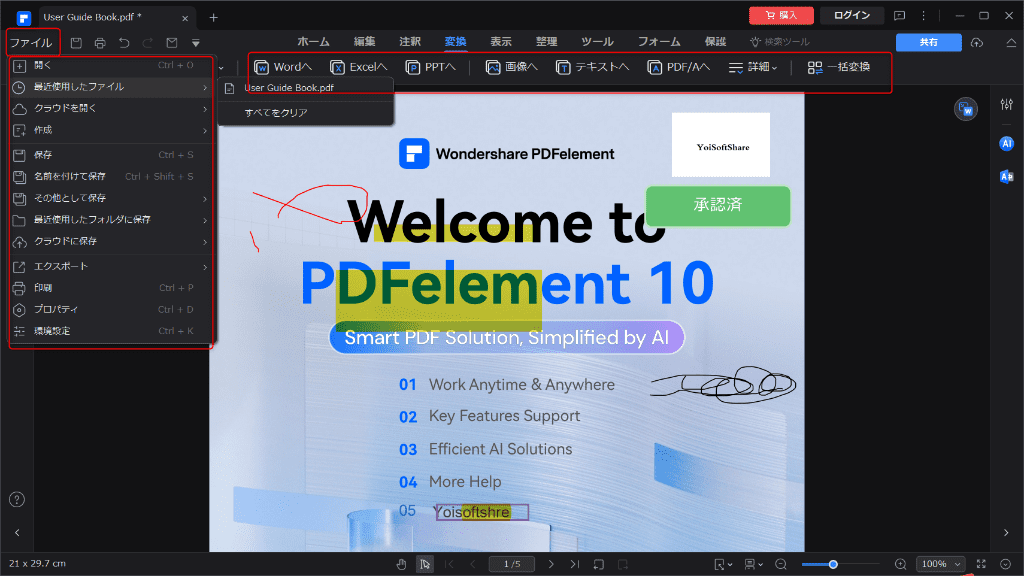The image size is (1024, 576).
Task: Switch to the 整理 tab
Action: (547, 42)
